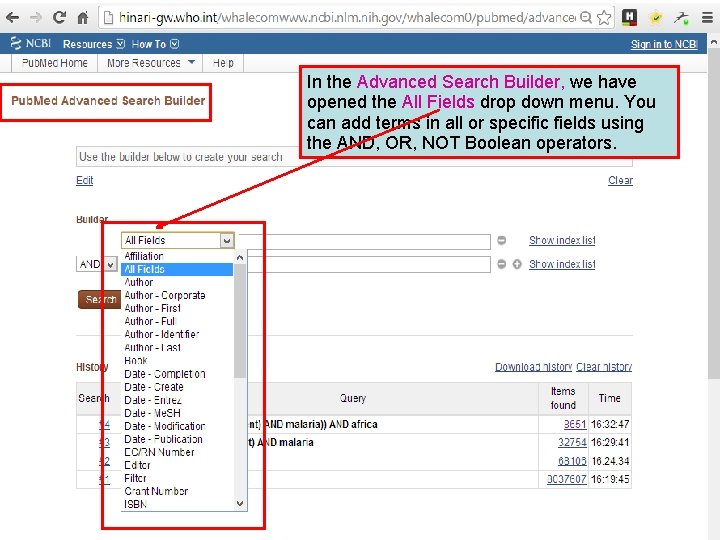Go to PubMed Home tab
This screenshot has width=720, height=540.
(x=55, y=63)
